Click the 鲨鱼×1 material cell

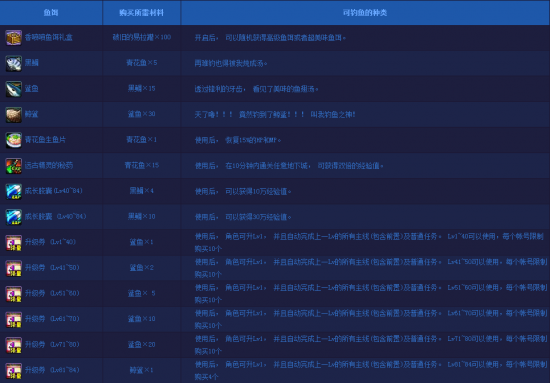142,242
